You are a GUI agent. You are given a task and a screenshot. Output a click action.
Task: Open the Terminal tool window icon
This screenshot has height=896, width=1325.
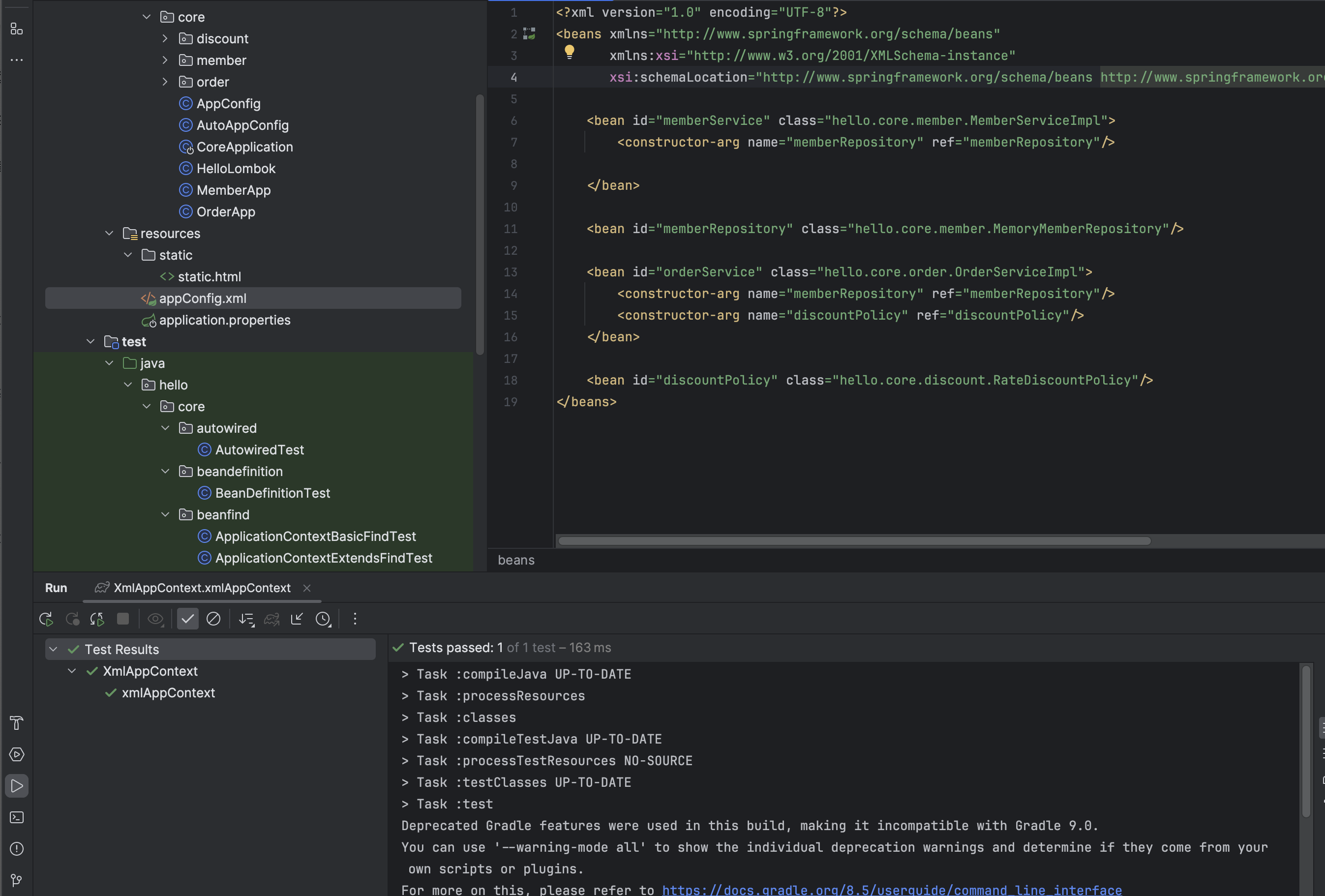coord(17,817)
